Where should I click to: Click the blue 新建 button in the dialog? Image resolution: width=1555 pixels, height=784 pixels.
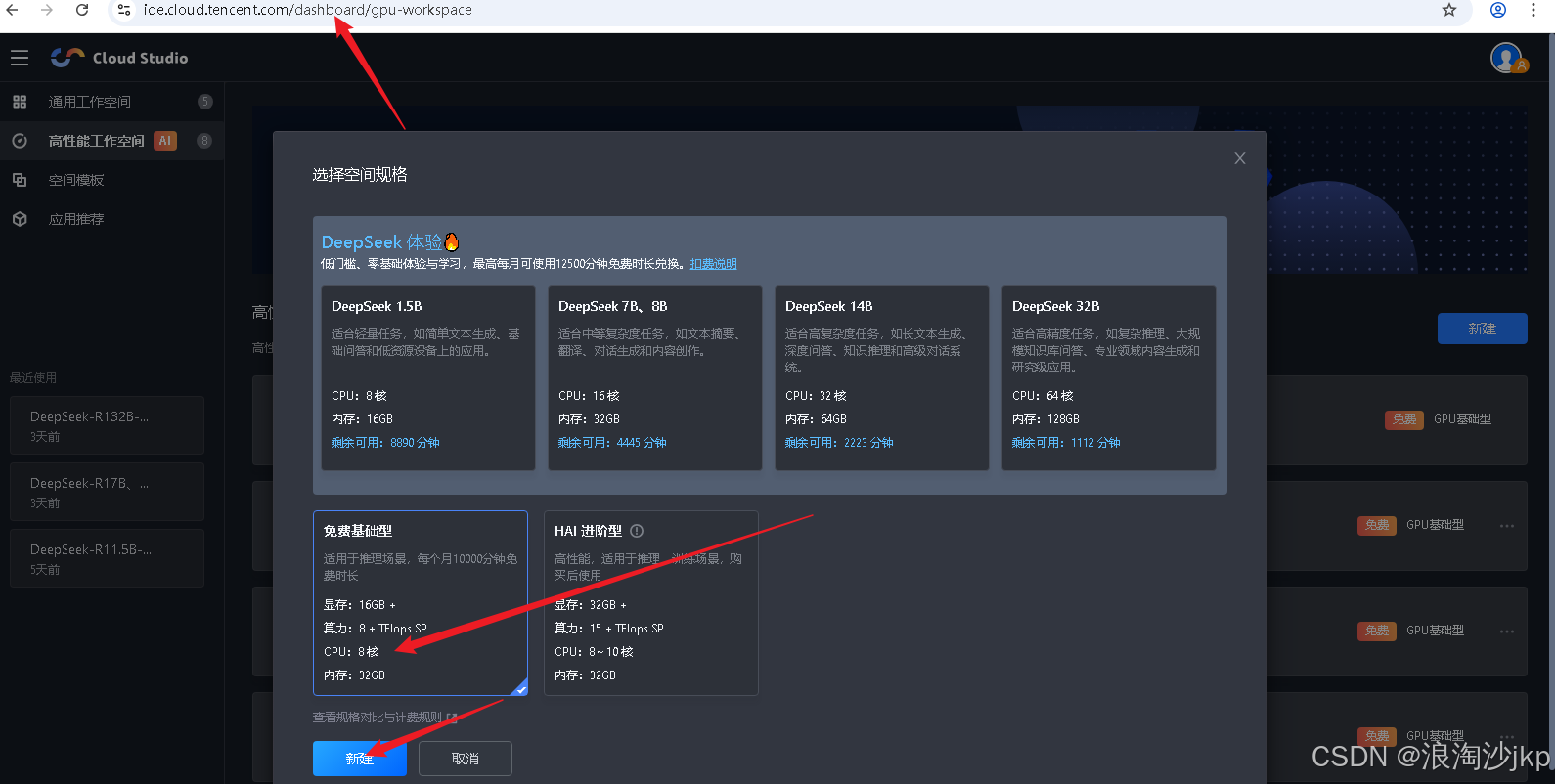[360, 759]
